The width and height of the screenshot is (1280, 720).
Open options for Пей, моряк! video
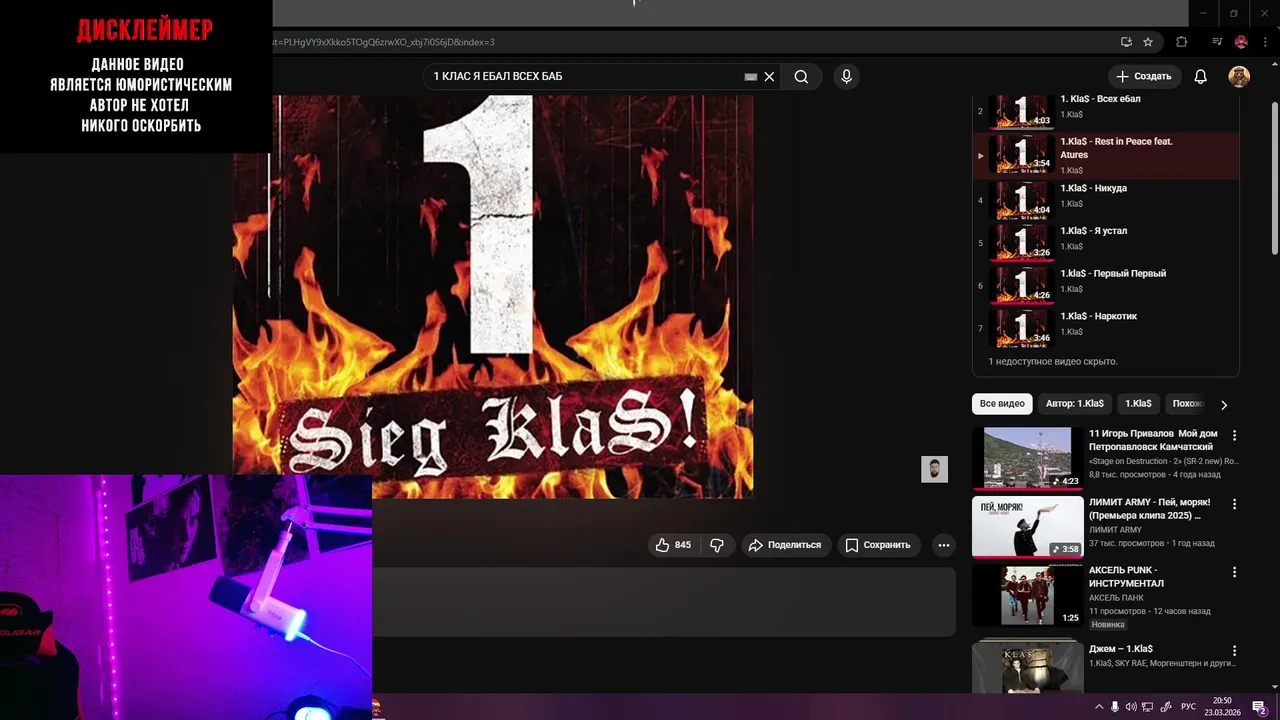1234,504
